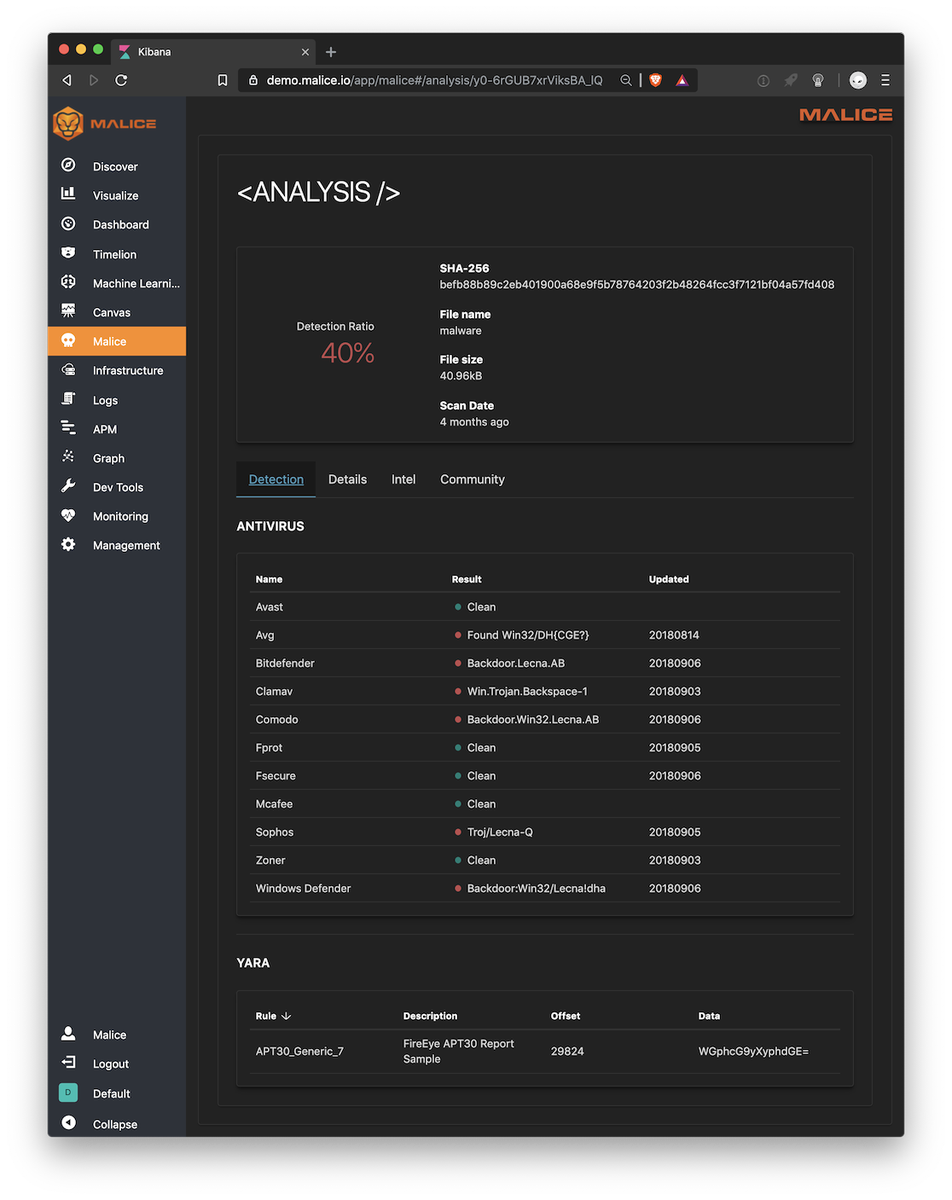Click APT30_Generic_7 rule name
Image resolution: width=952 pixels, height=1200 pixels.
pos(299,1051)
